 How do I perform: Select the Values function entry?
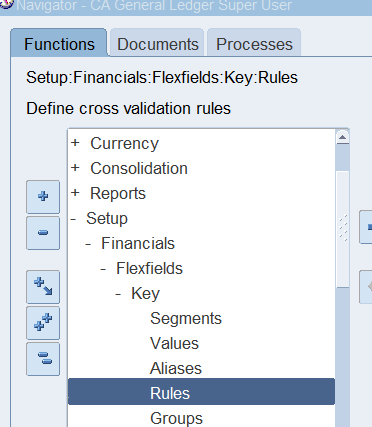(x=174, y=343)
